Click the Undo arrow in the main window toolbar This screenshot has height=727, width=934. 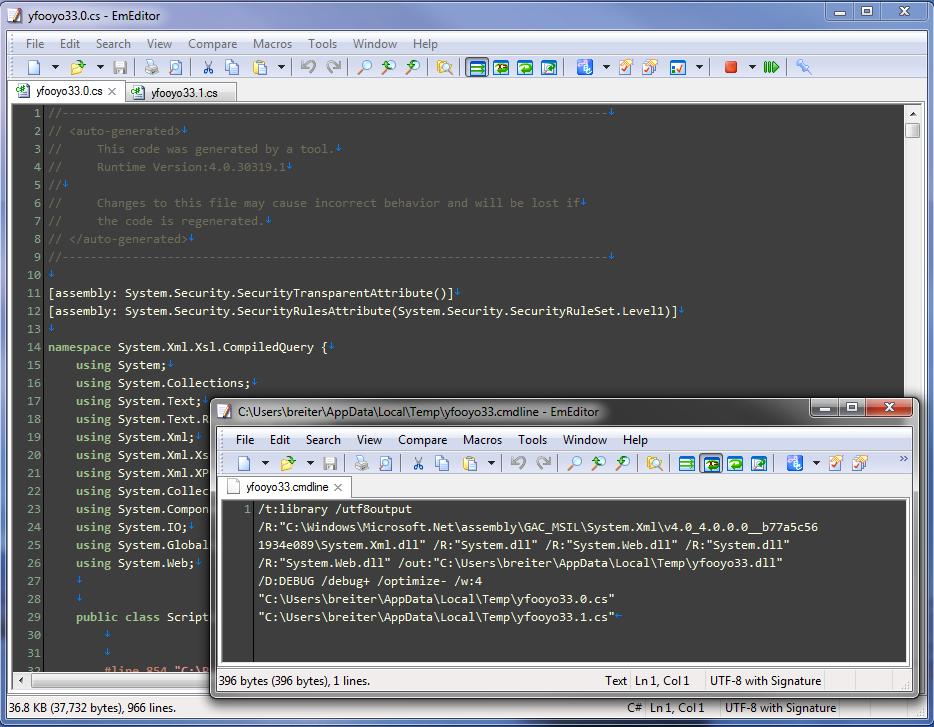tap(308, 68)
